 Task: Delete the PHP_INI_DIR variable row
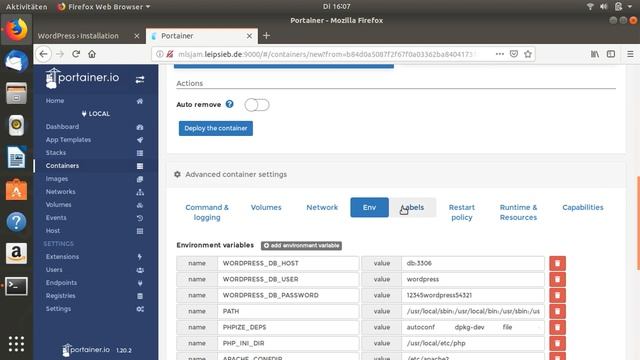(557, 343)
